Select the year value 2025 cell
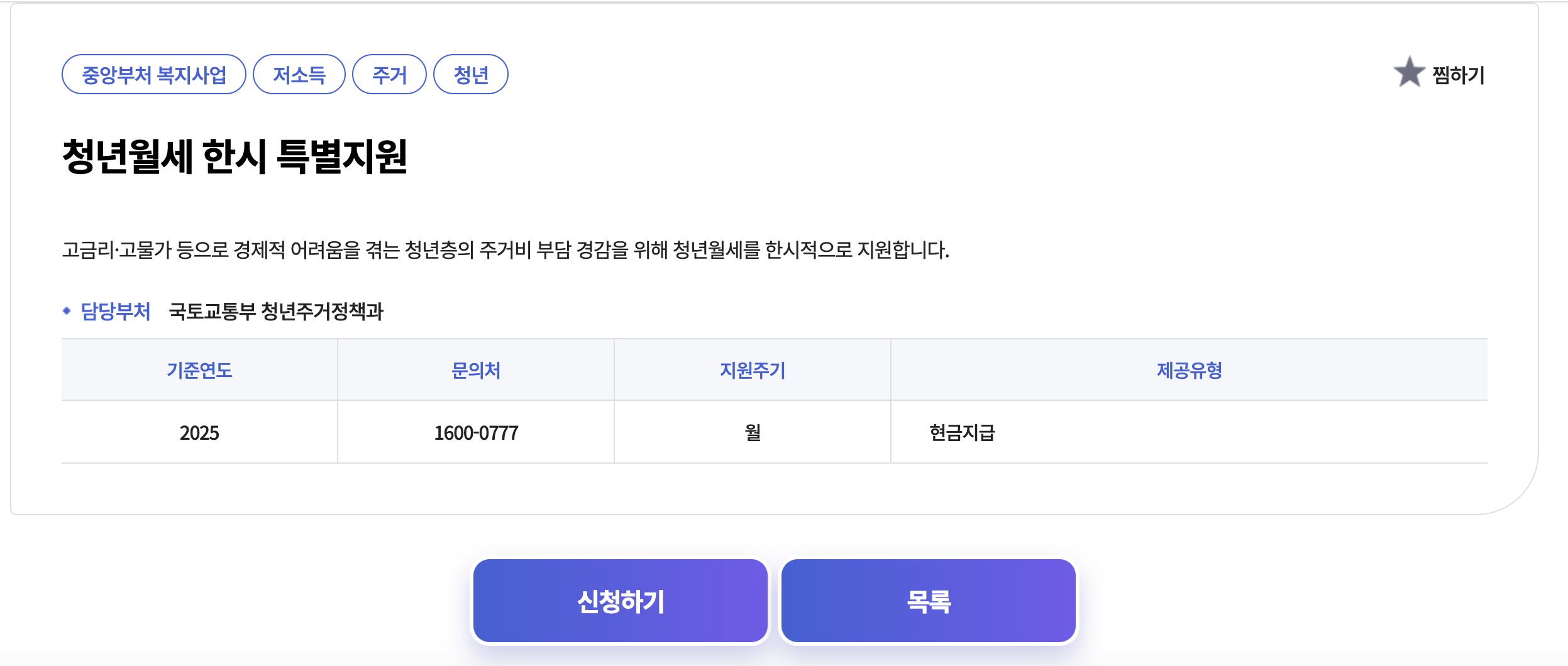 pos(199,432)
